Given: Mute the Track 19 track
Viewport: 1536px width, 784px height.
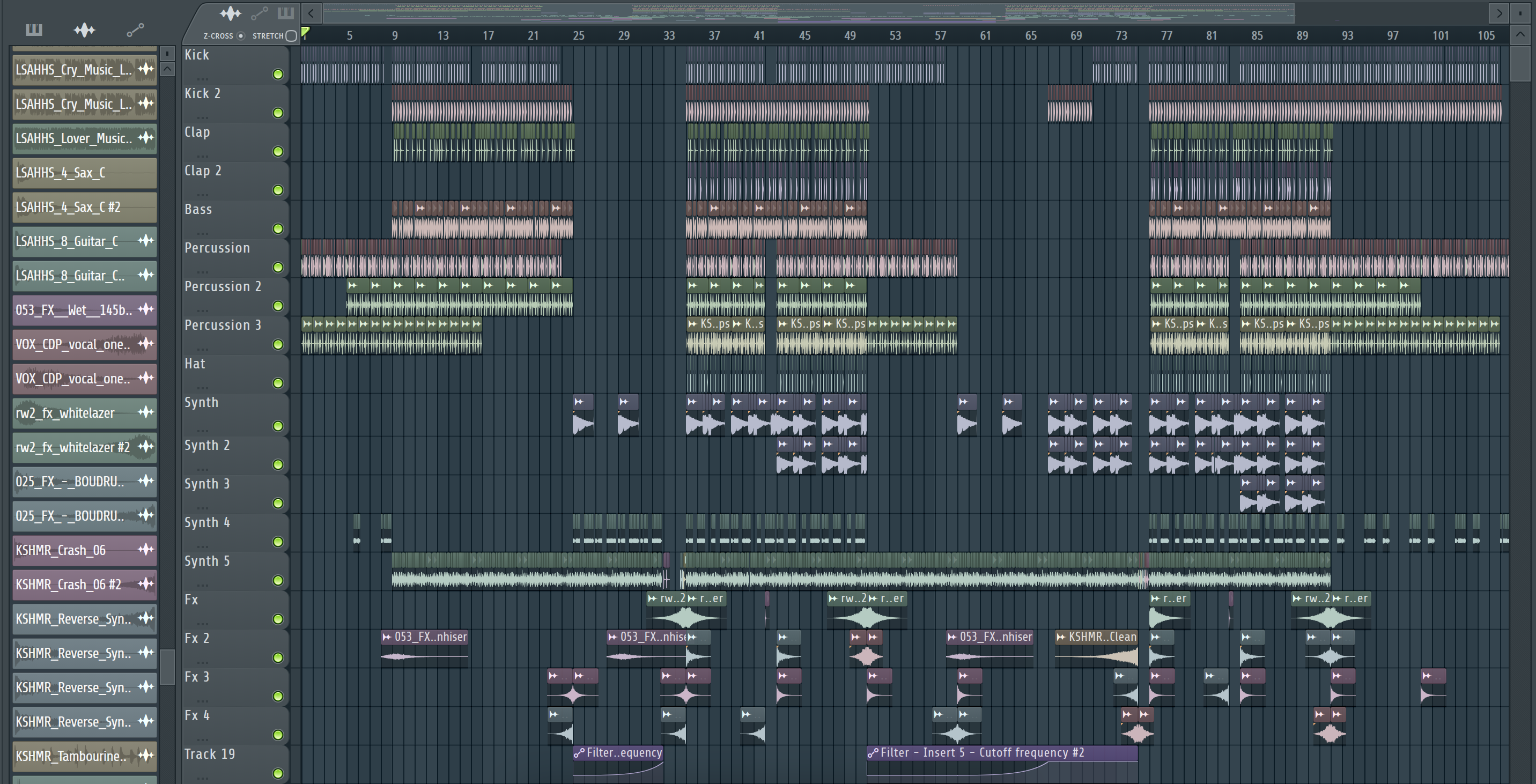Looking at the screenshot, I should 278,774.
